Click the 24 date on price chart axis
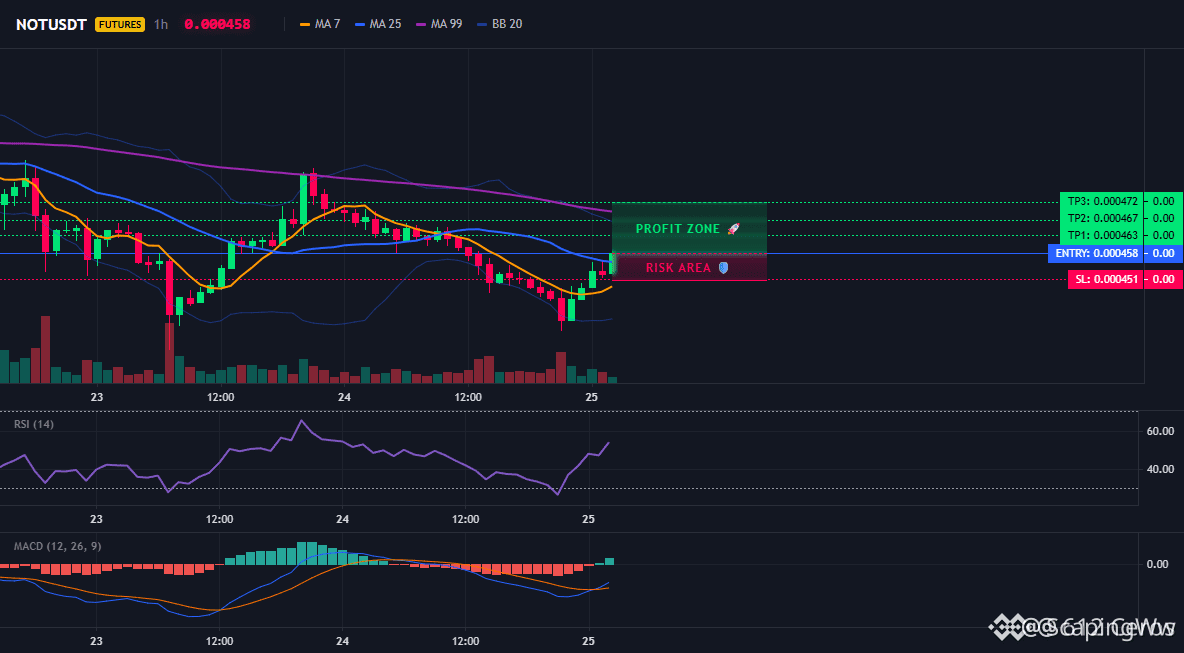This screenshot has height=653, width=1184. [x=344, y=397]
